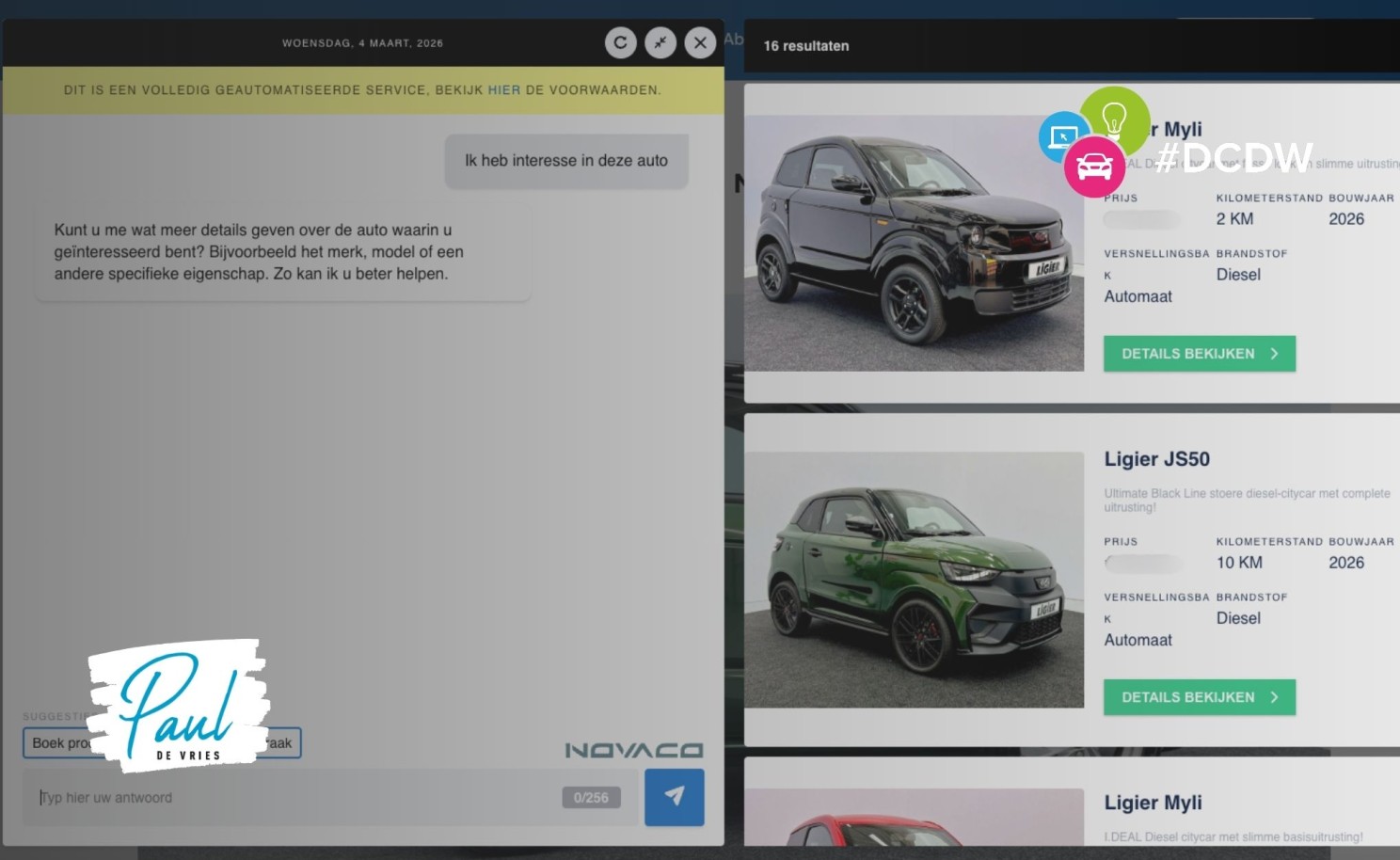Screen dimensions: 1400x860
Task: Send the chat message with the paper plane
Action: (675, 797)
